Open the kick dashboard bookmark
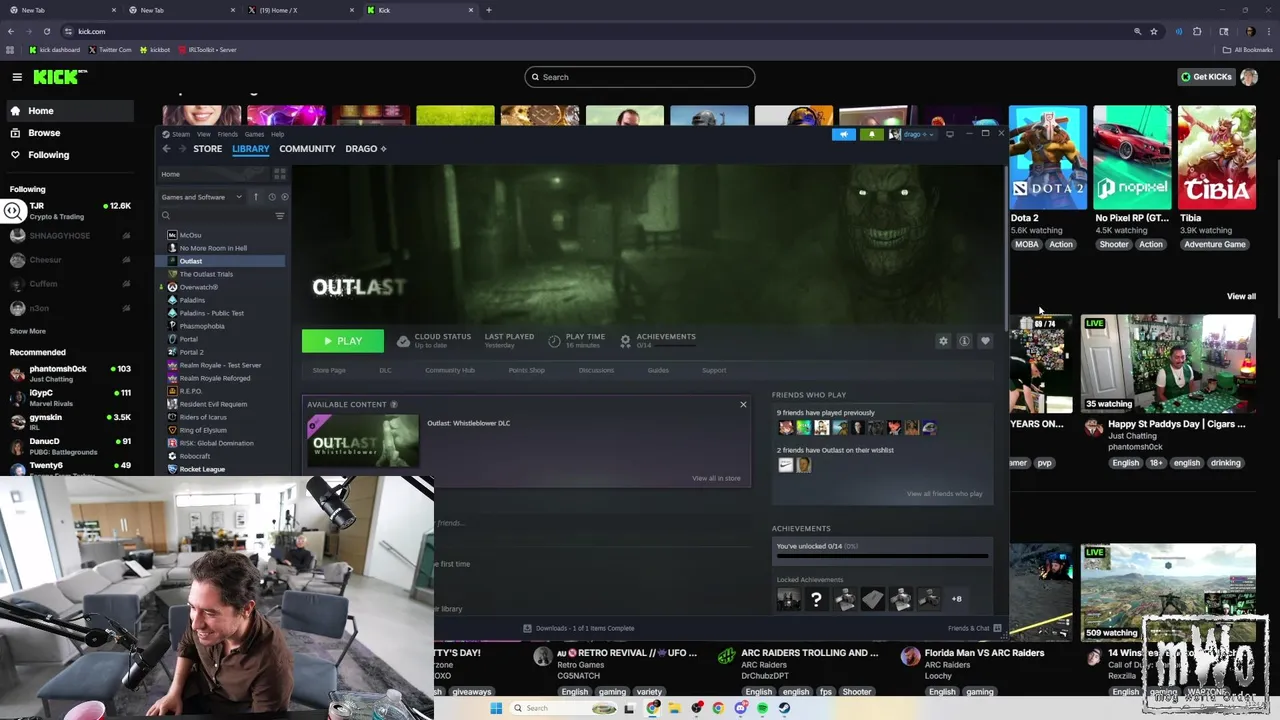 coord(54,49)
